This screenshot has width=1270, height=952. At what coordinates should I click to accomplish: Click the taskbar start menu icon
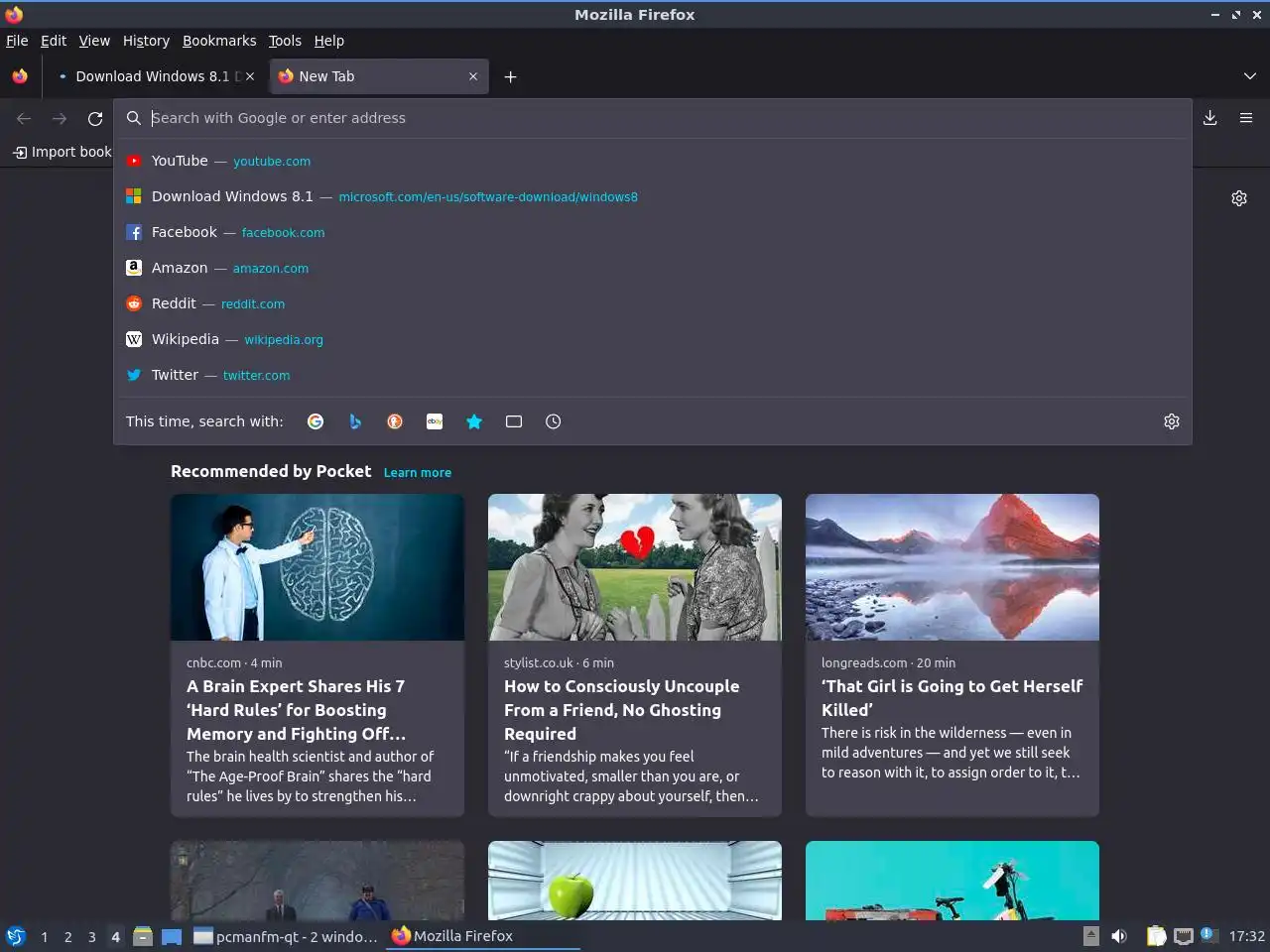coord(16,936)
